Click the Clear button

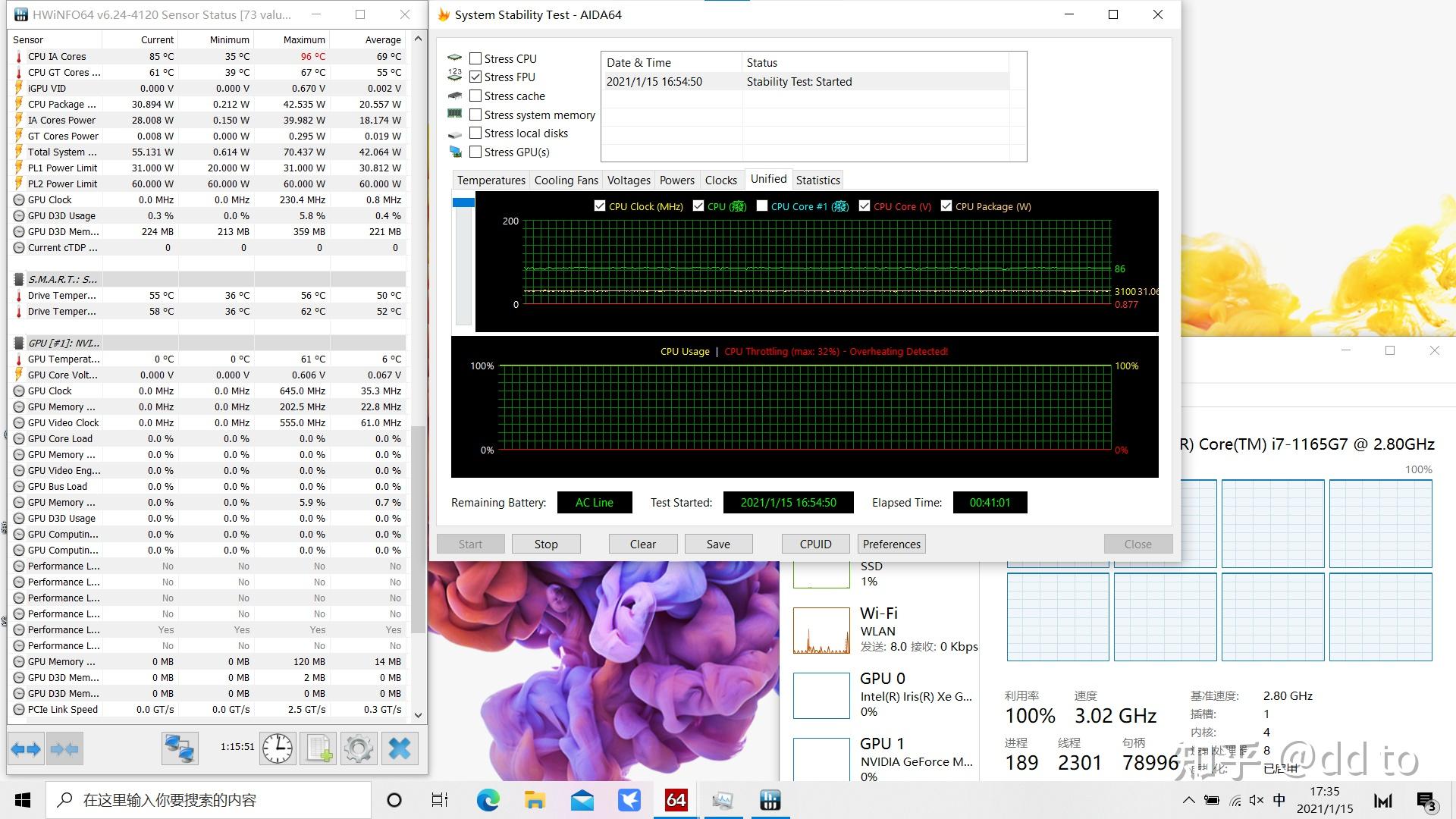[643, 544]
